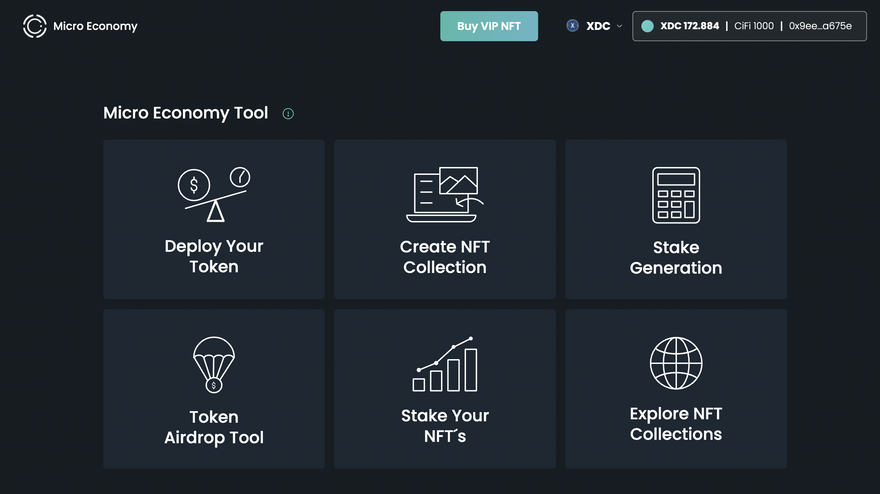Click the bar chart Stake NFT icon
This screenshot has width=880, height=494.
pyautogui.click(x=445, y=364)
